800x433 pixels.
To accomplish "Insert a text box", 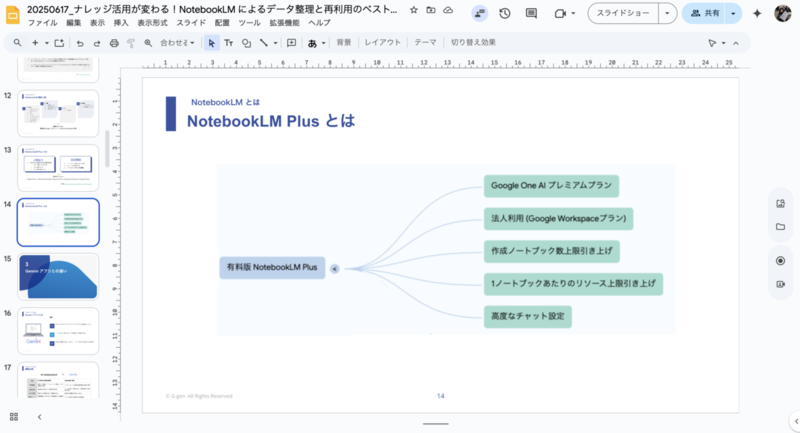I will click(x=229, y=43).
